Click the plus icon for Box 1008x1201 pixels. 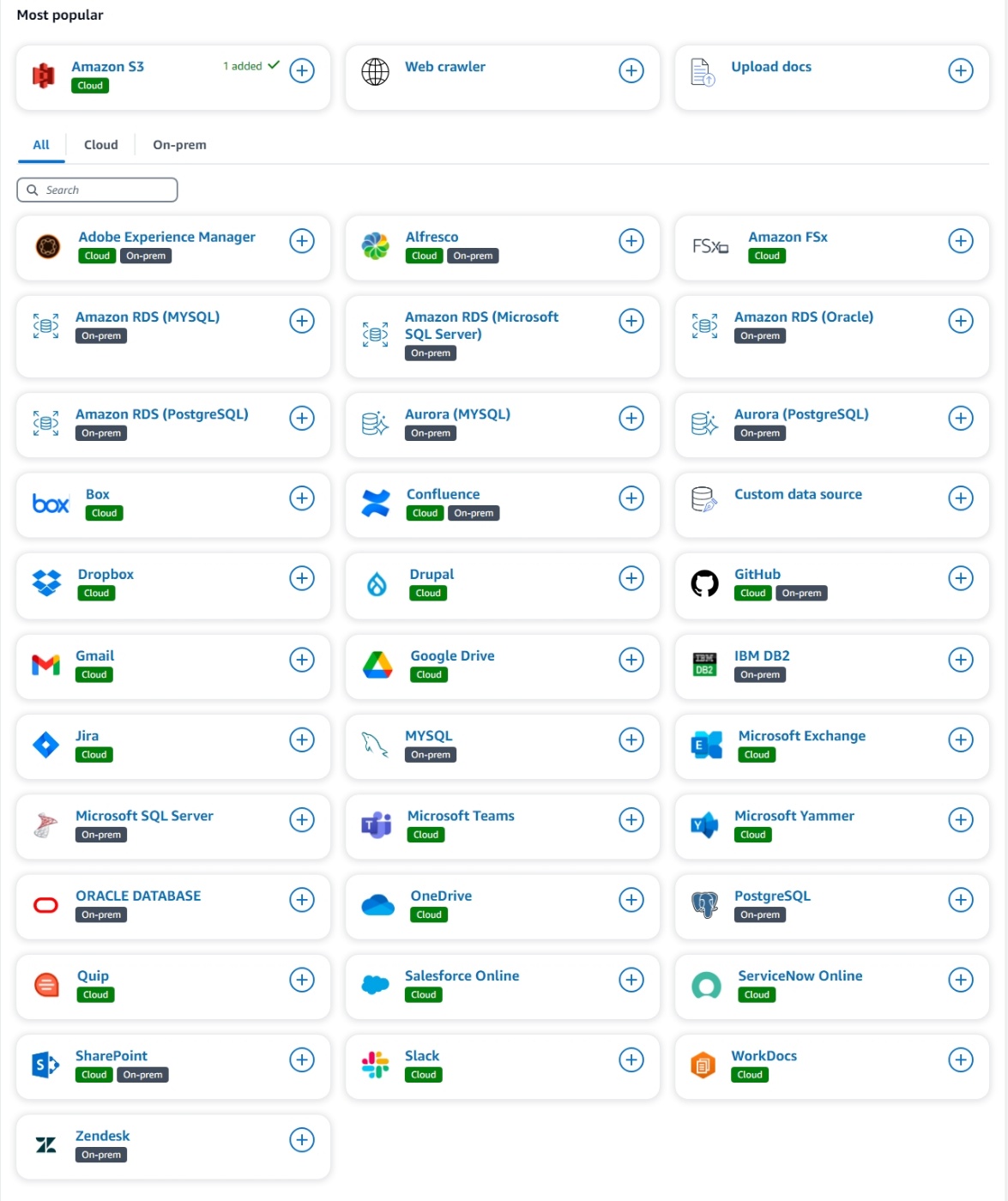pos(302,498)
